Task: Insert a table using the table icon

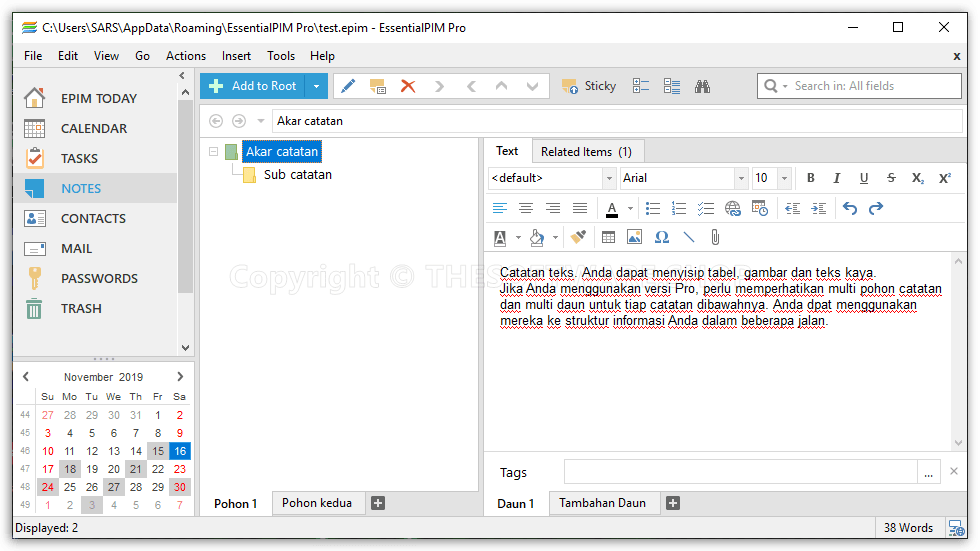Action: [x=608, y=237]
